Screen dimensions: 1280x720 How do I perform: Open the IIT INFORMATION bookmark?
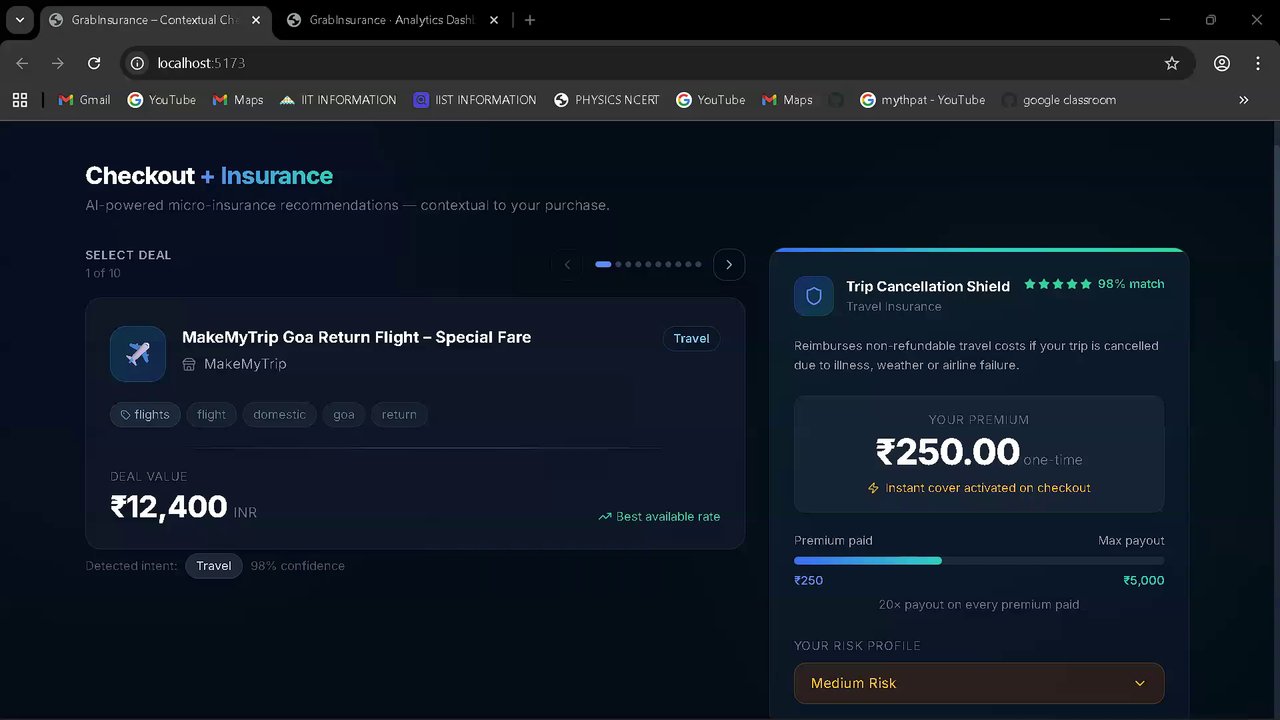point(338,100)
